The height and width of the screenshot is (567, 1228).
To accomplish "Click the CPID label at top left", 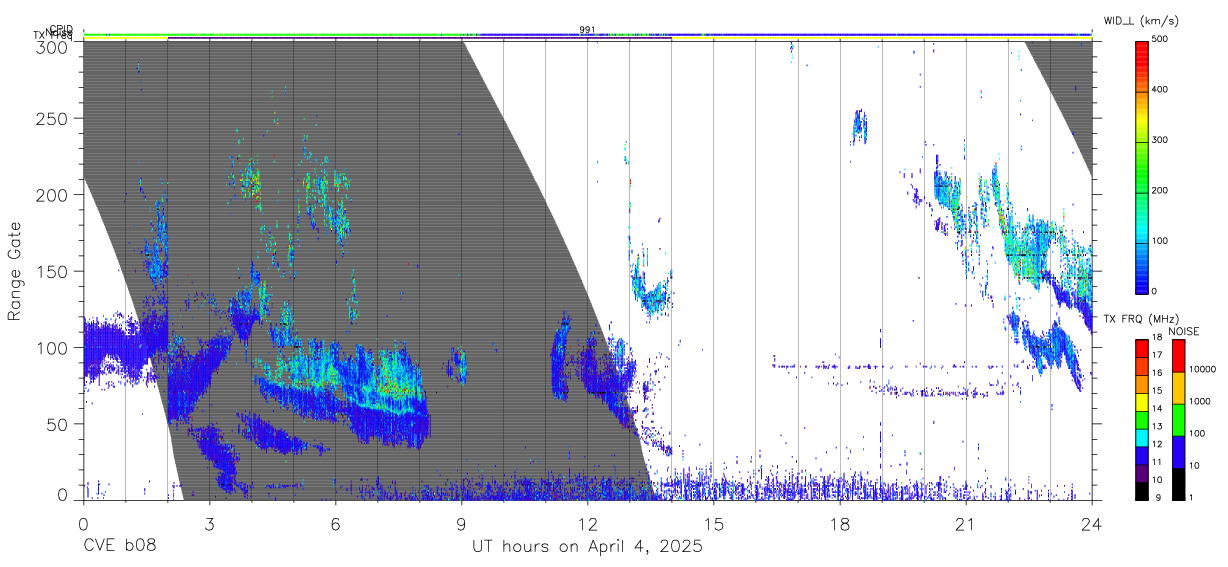I will pos(60,29).
